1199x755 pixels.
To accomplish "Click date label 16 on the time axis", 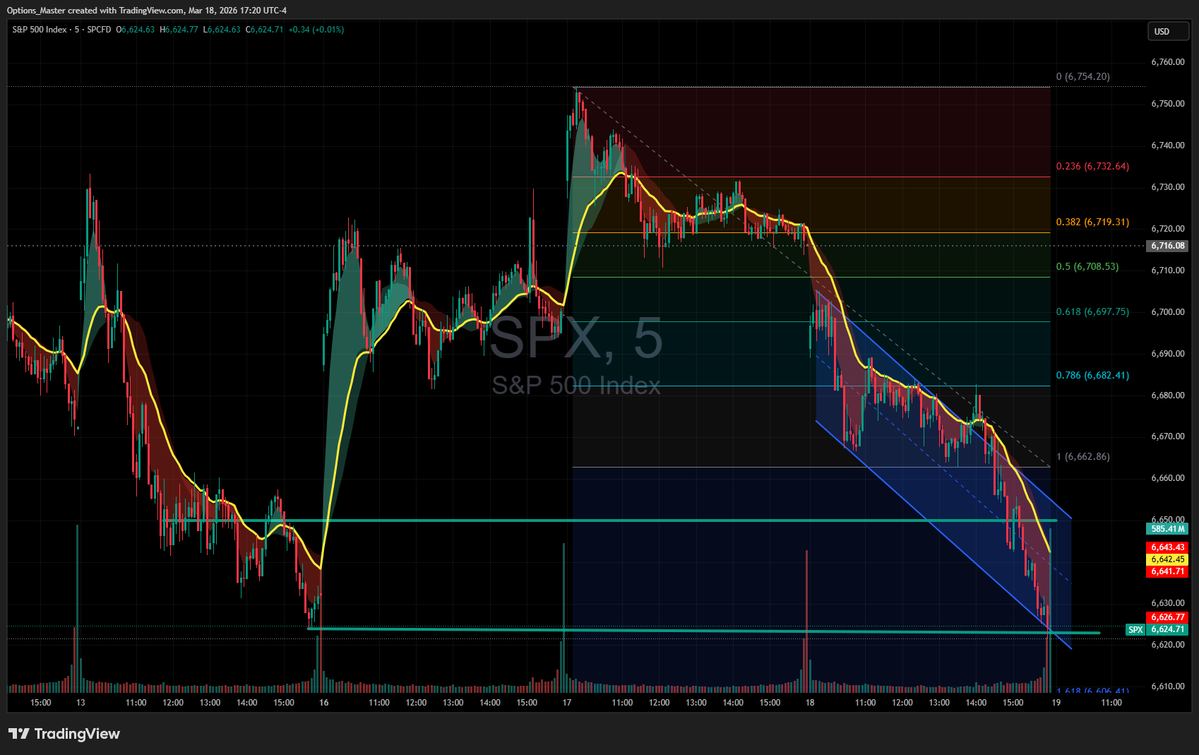I will [324, 702].
